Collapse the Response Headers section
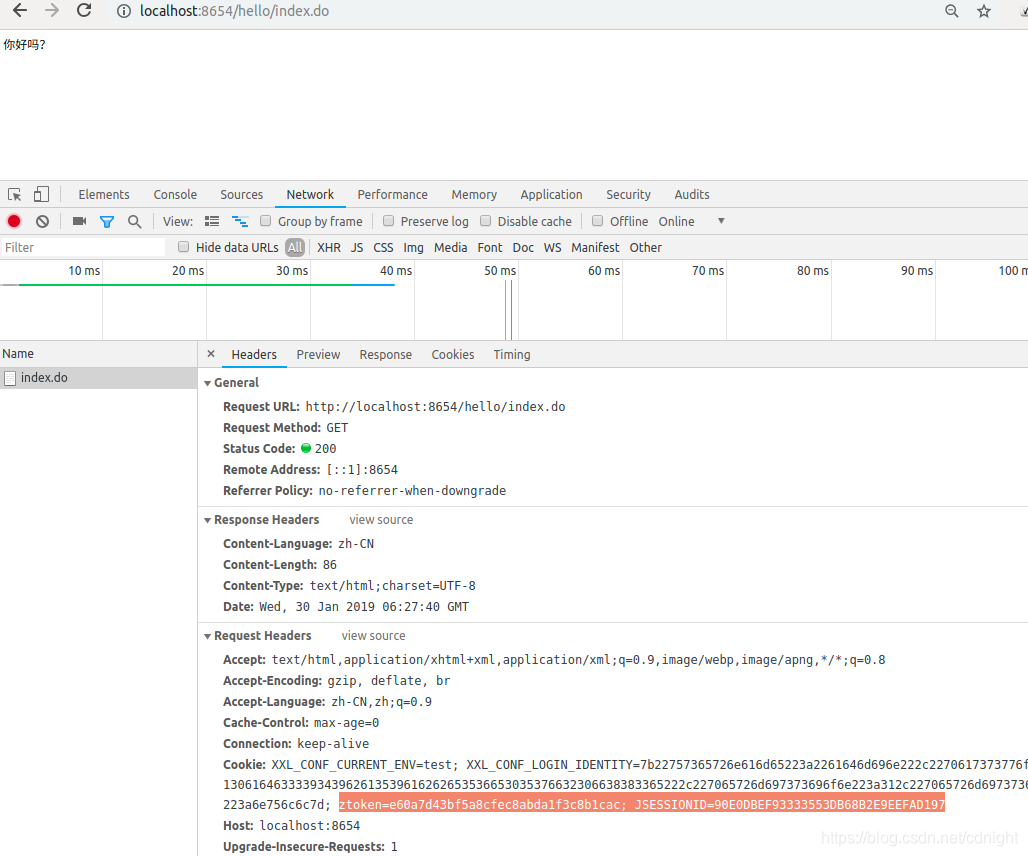The width and height of the screenshot is (1028, 856). 207,520
